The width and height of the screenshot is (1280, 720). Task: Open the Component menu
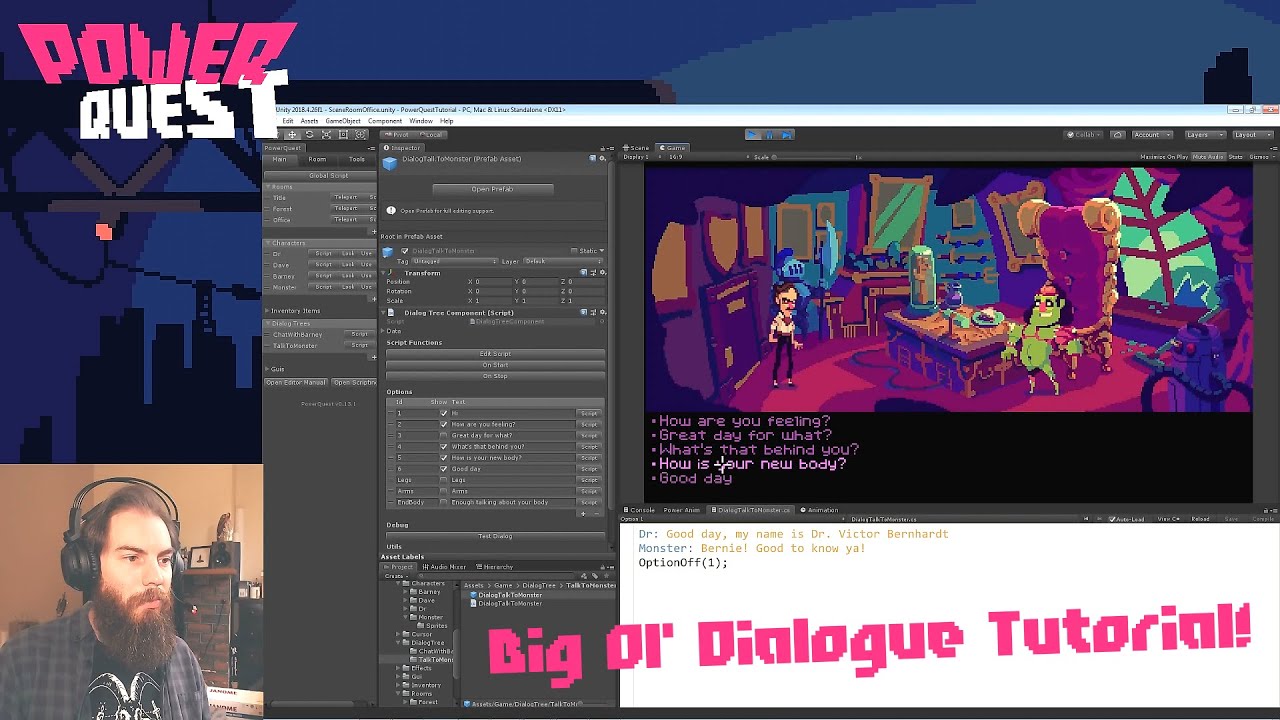click(385, 121)
